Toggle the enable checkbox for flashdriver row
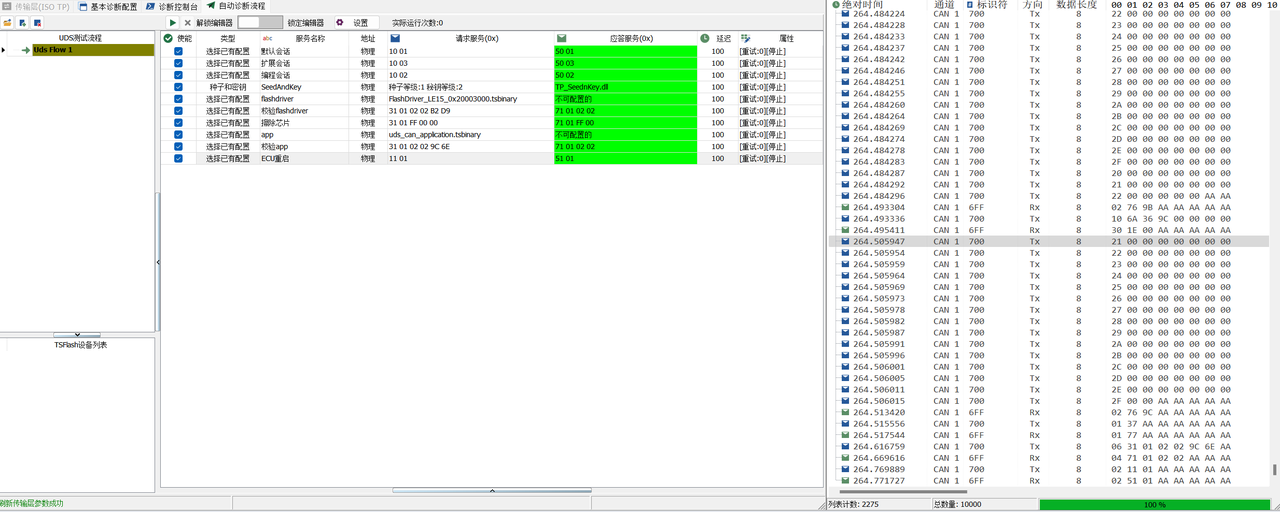Image resolution: width=1280 pixels, height=512 pixels. pos(178,99)
